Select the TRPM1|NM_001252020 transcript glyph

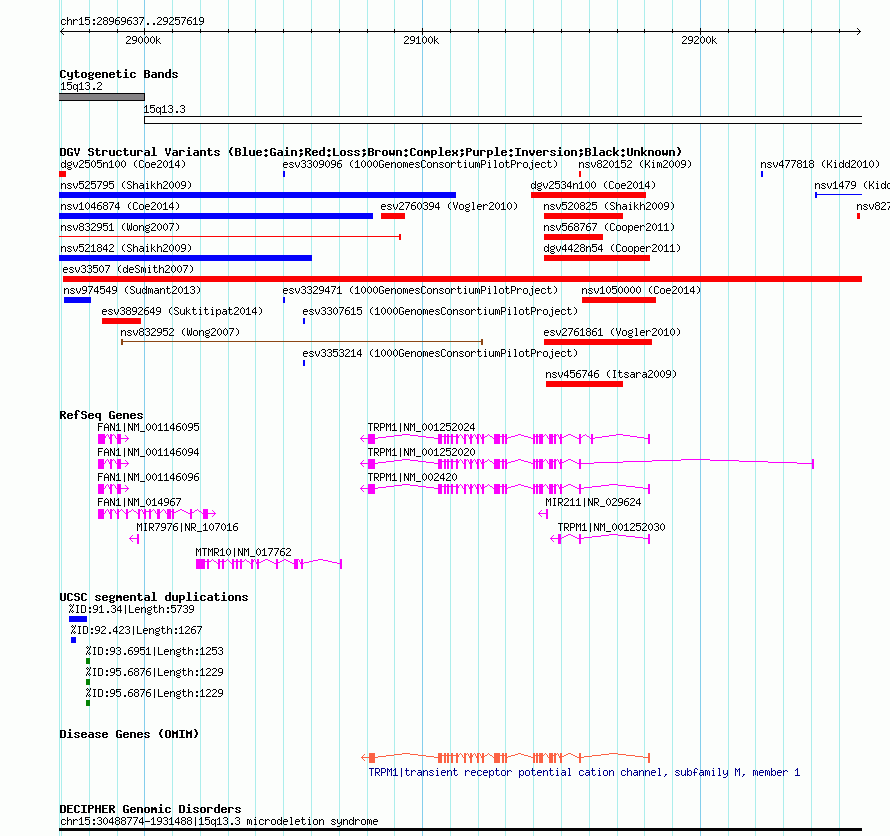click(587, 464)
